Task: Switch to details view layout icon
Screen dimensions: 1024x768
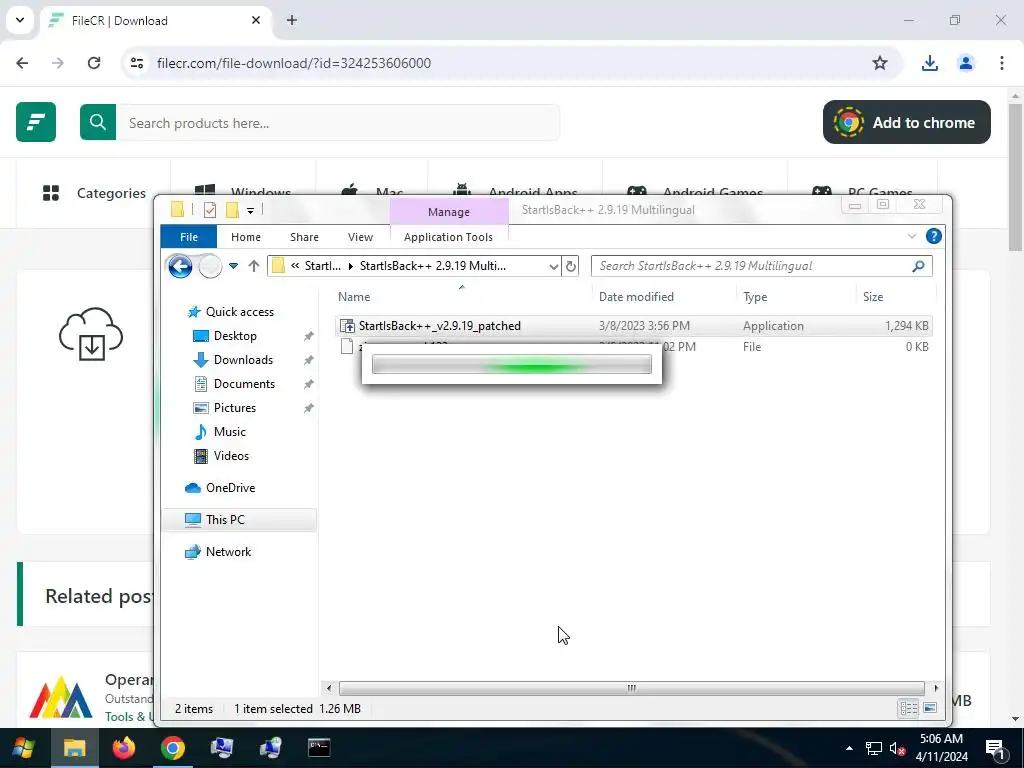Action: click(x=908, y=708)
